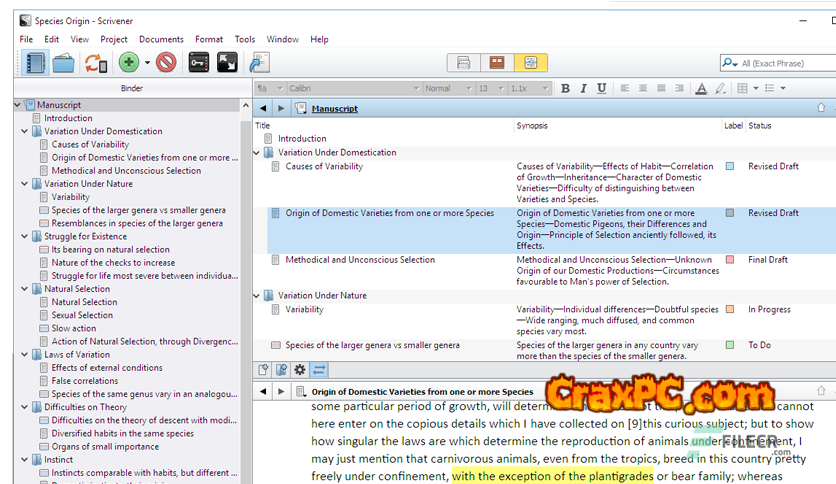Toggle Bold text formatting

click(565, 88)
